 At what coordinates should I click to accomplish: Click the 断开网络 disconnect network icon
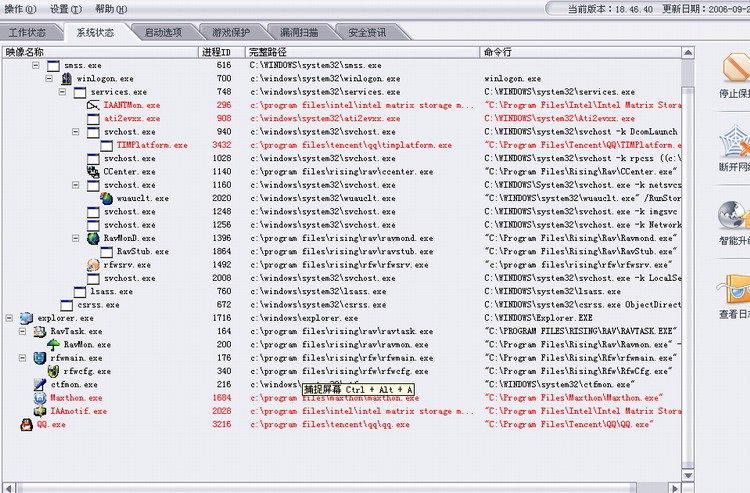tap(735, 142)
